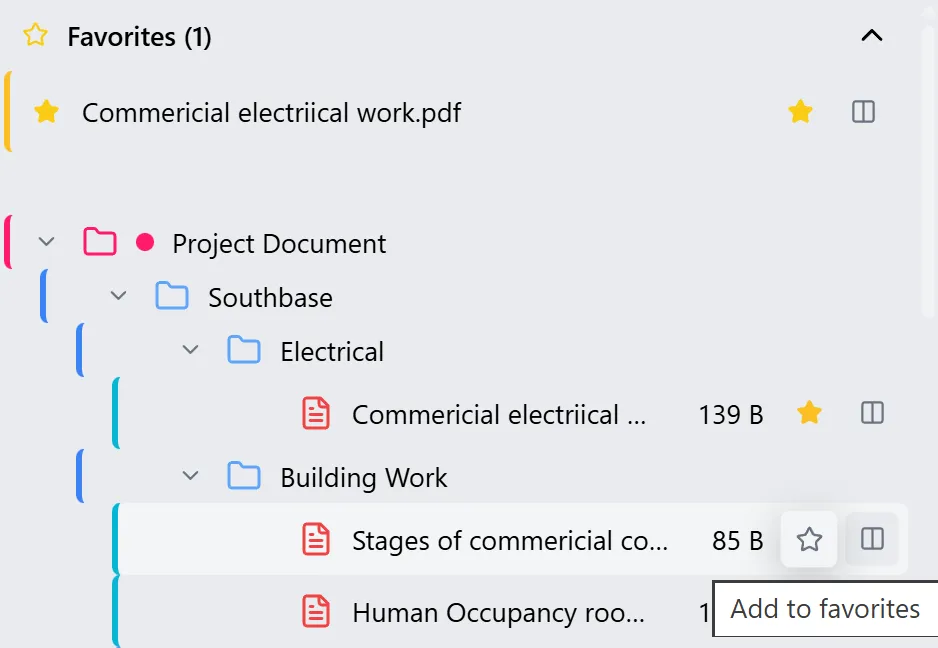Click the Electrical folder icon
The width and height of the screenshot is (938, 648).
coord(244,350)
